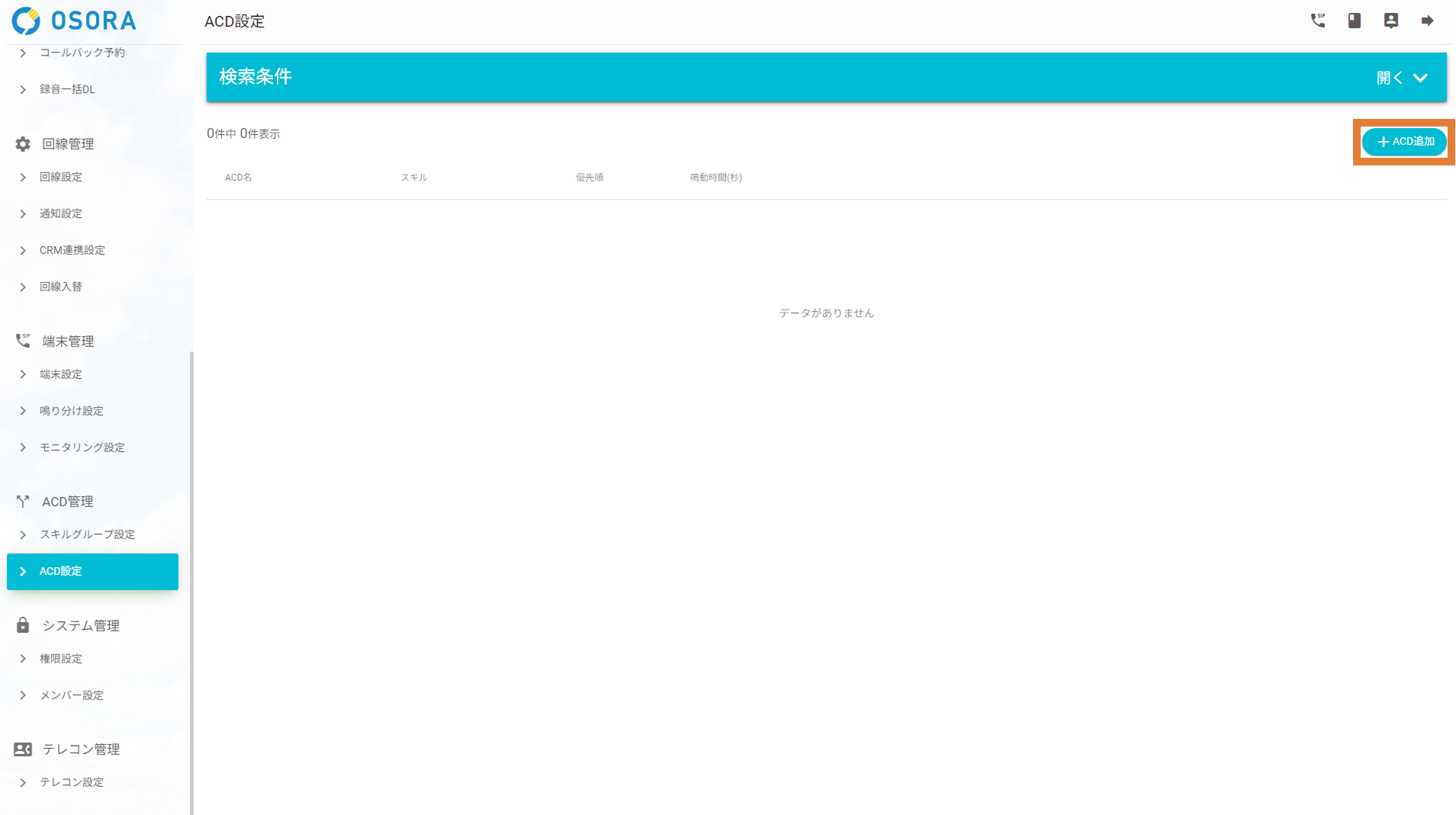Click the logout arrow icon
1456x815 pixels.
tap(1427, 21)
